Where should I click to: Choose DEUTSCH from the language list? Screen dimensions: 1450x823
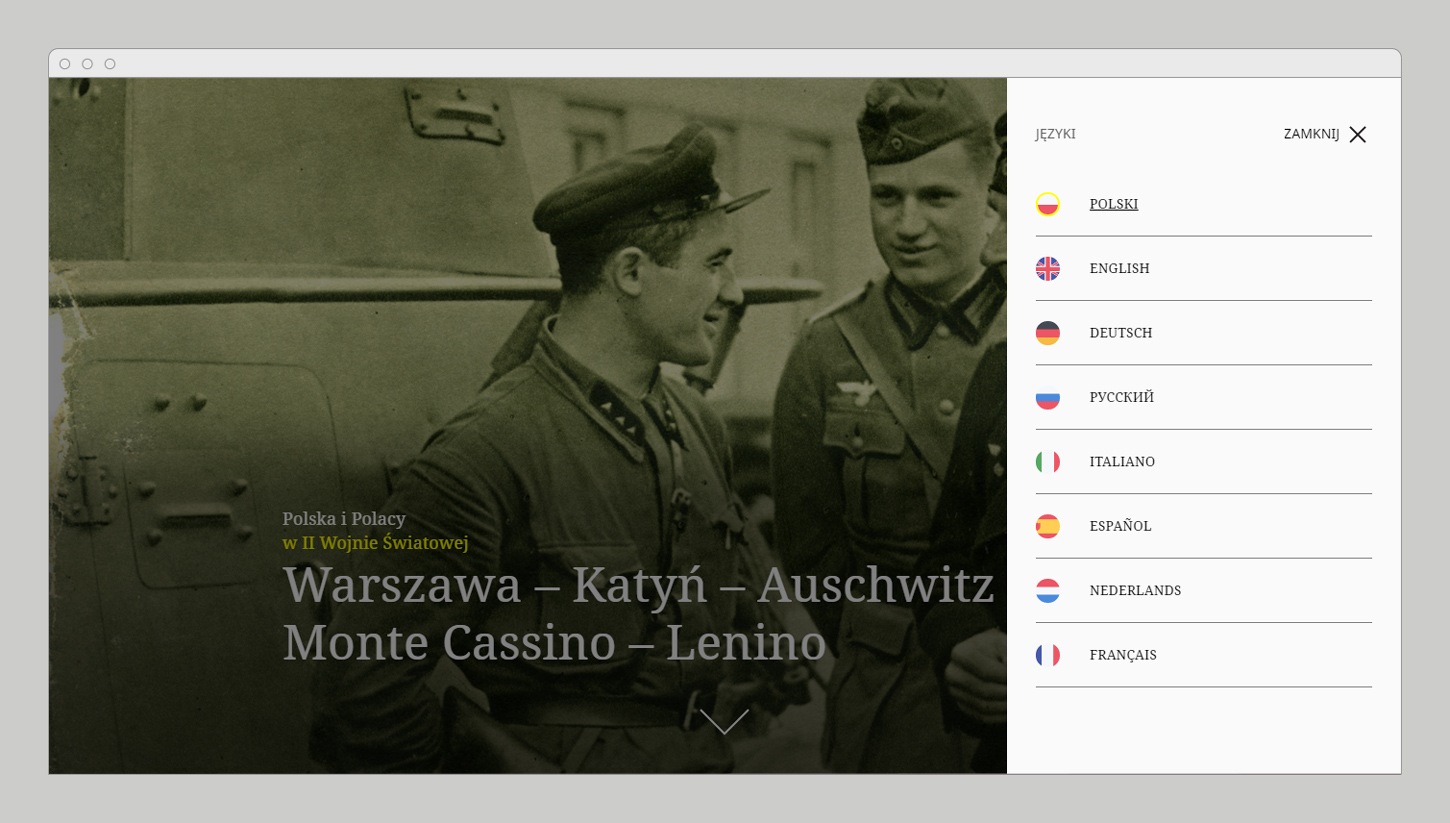[x=1120, y=333]
